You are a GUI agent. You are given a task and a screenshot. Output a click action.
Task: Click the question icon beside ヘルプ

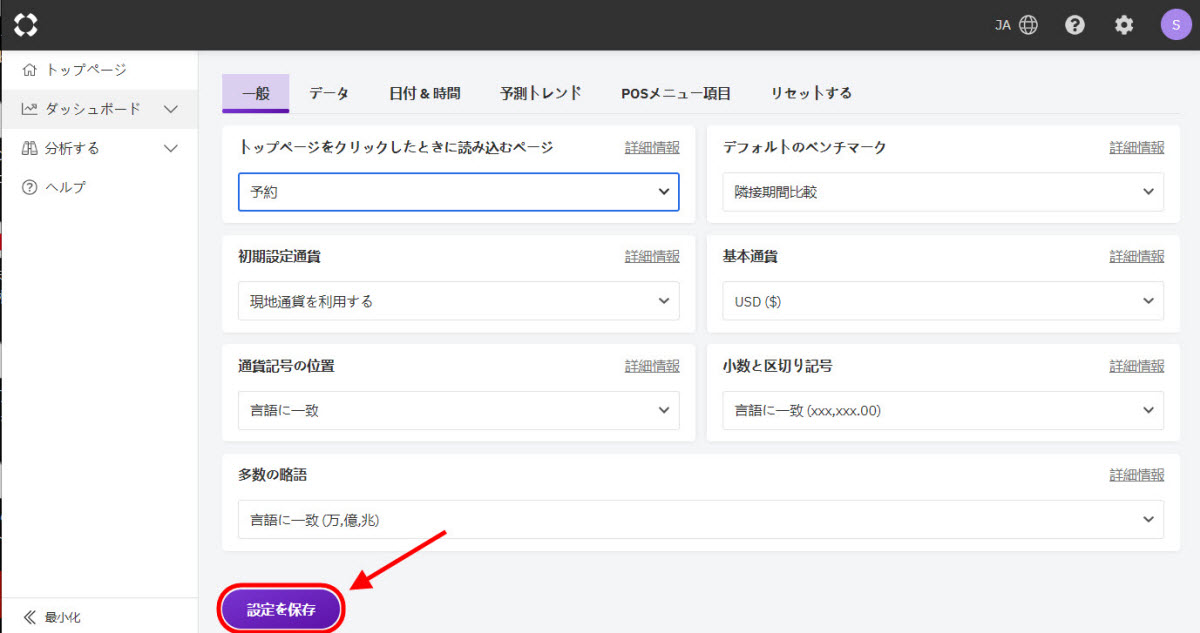click(29, 187)
